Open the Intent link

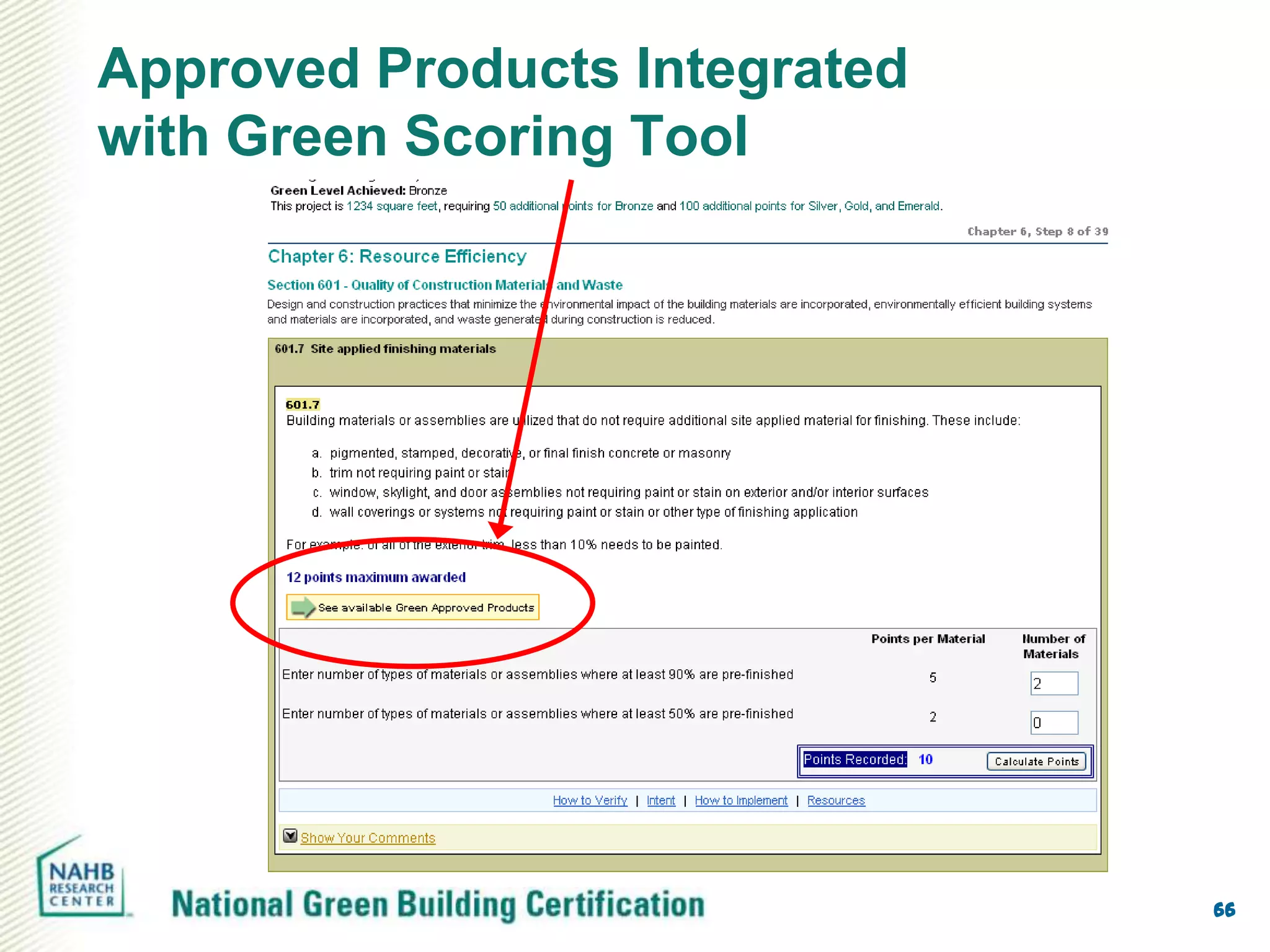point(660,800)
